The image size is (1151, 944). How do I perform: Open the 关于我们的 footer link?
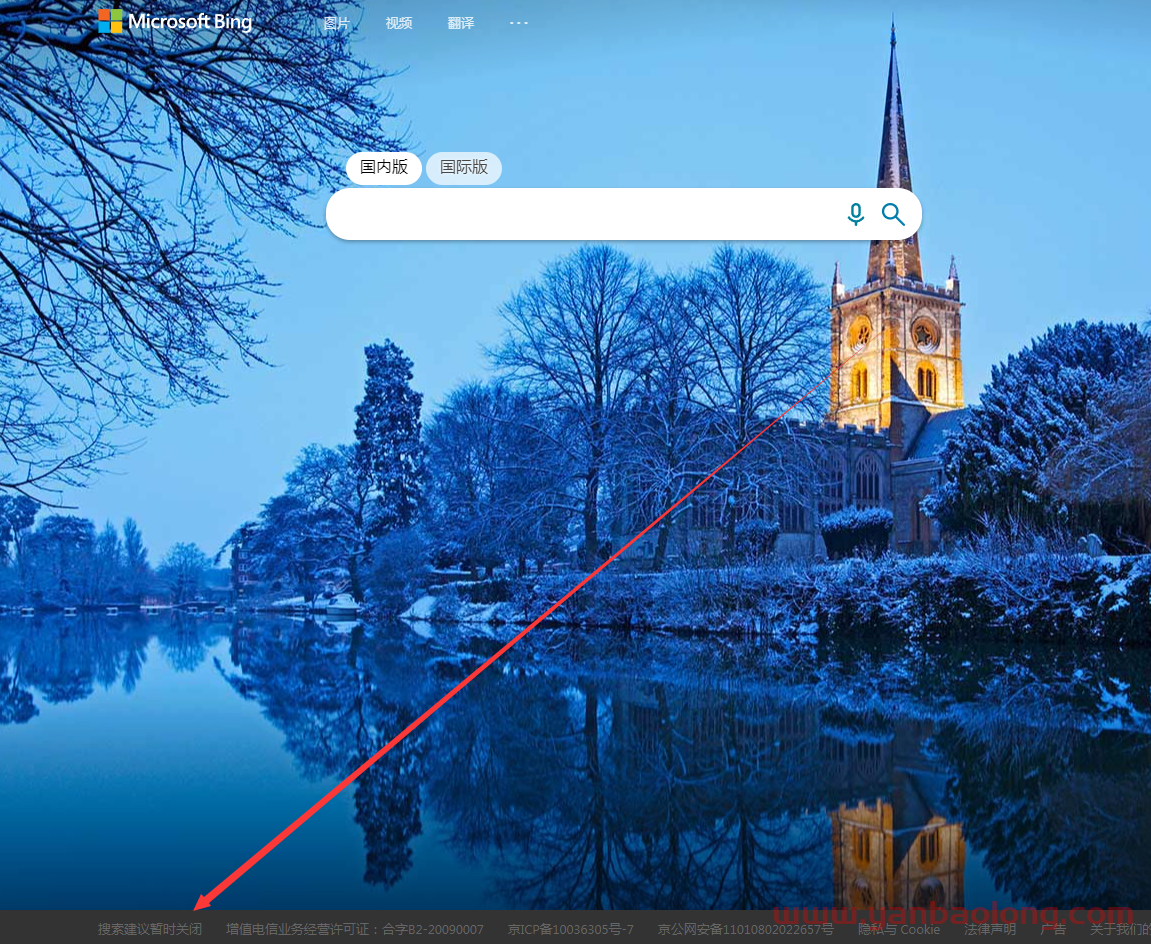pyautogui.click(x=1120, y=929)
